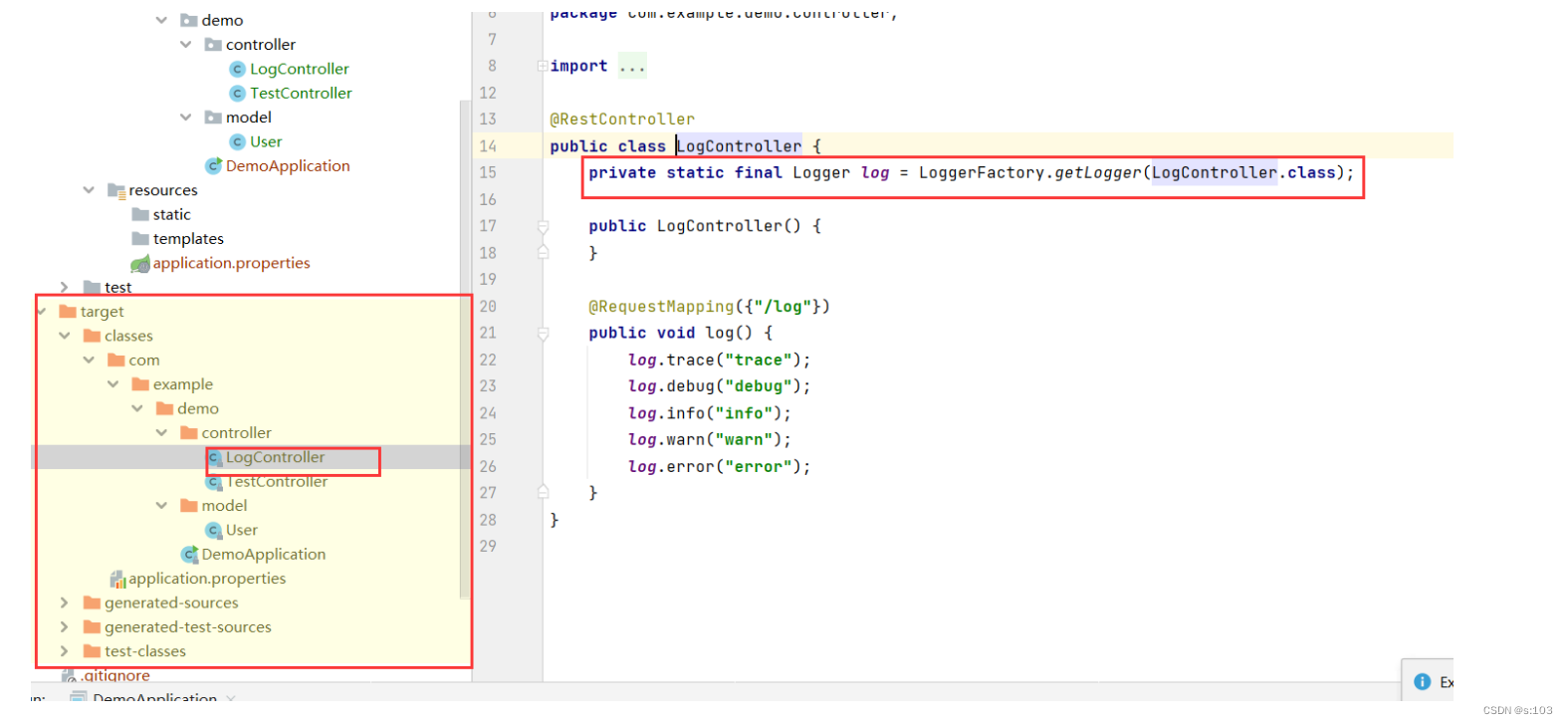The image size is (1568, 724).
Task: Click source model User class icon
Action: point(237,141)
